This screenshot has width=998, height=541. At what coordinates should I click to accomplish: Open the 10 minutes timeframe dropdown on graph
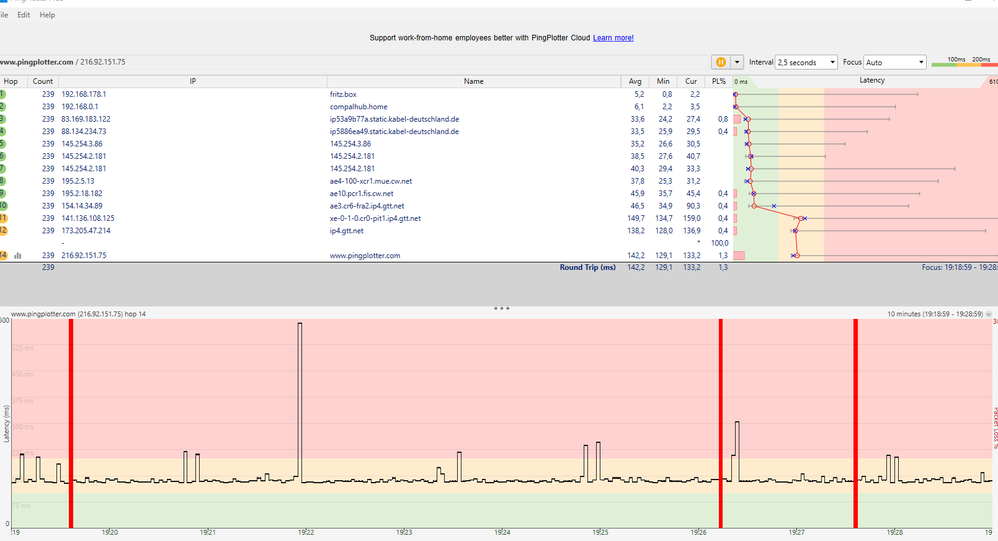988,314
